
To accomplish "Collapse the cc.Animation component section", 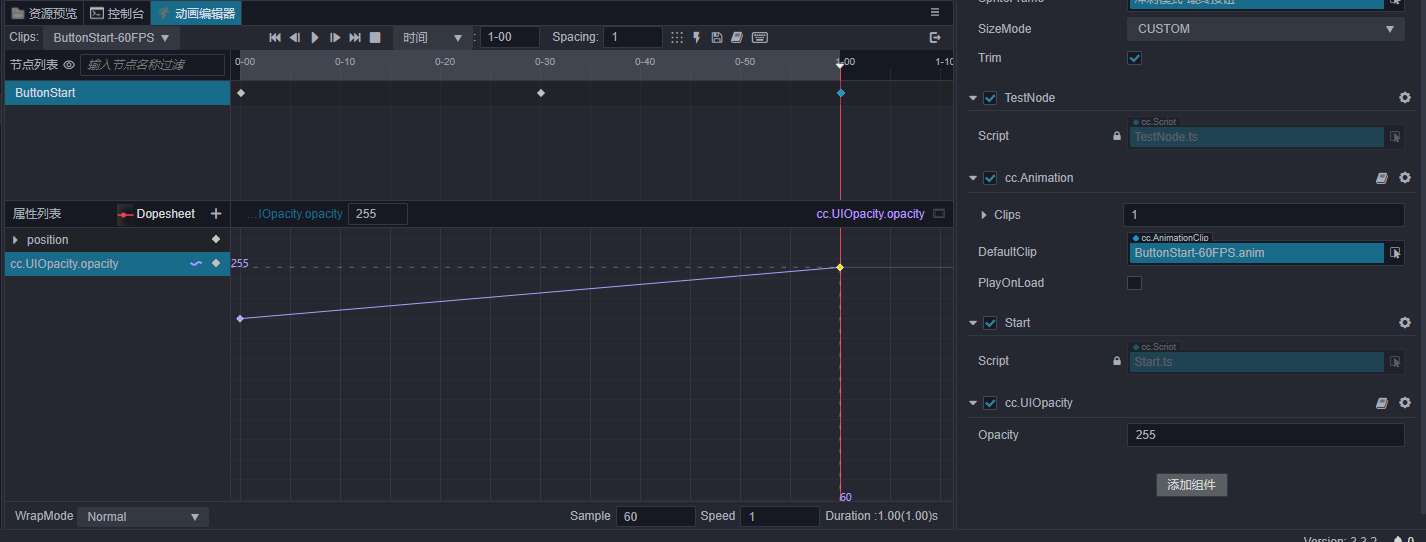I will pos(972,178).
